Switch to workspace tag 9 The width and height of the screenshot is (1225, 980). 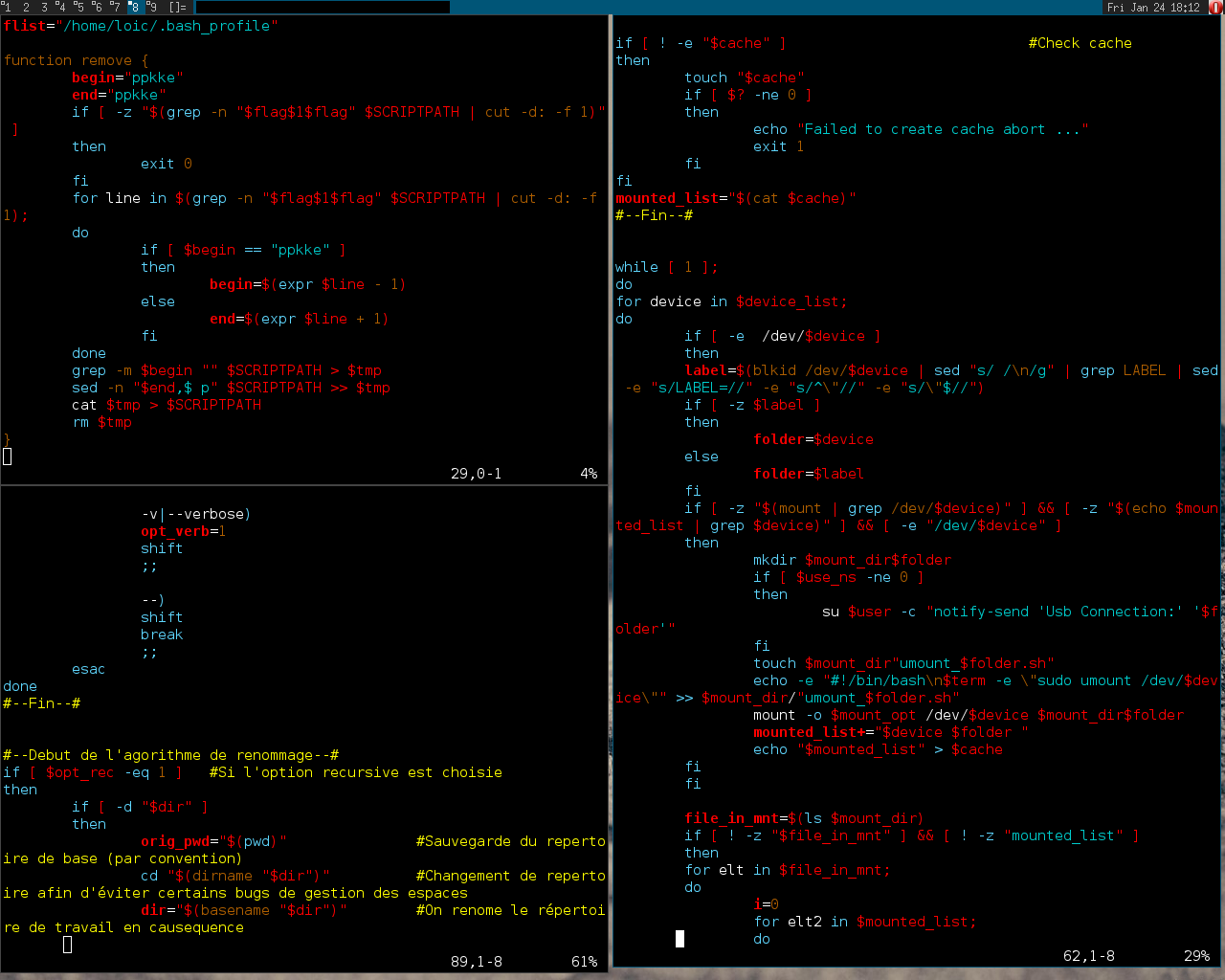pos(153,7)
